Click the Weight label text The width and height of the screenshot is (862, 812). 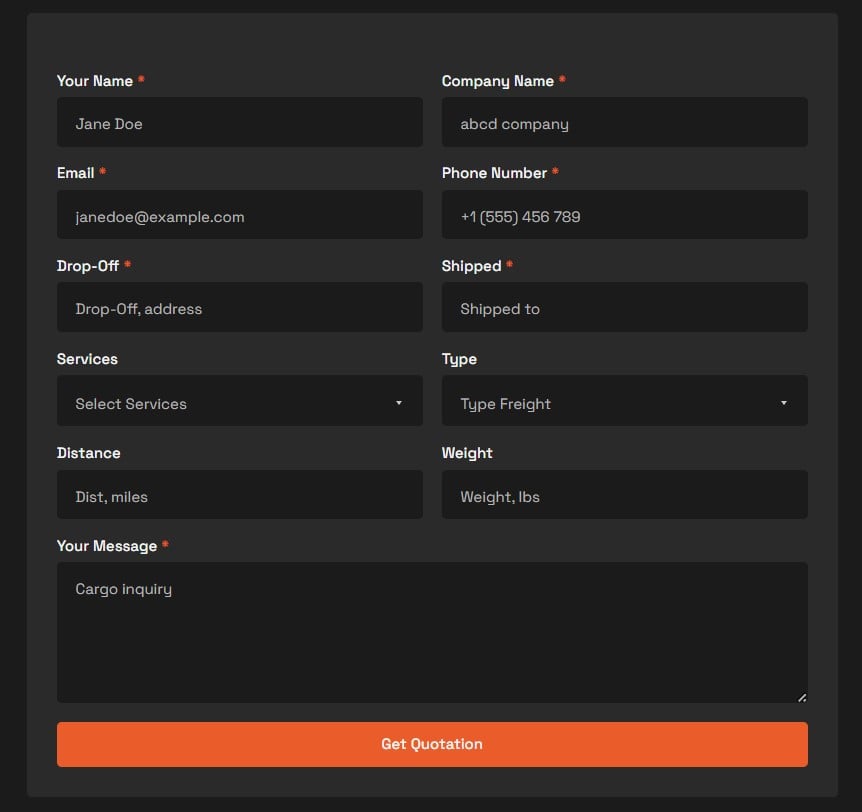click(x=467, y=453)
